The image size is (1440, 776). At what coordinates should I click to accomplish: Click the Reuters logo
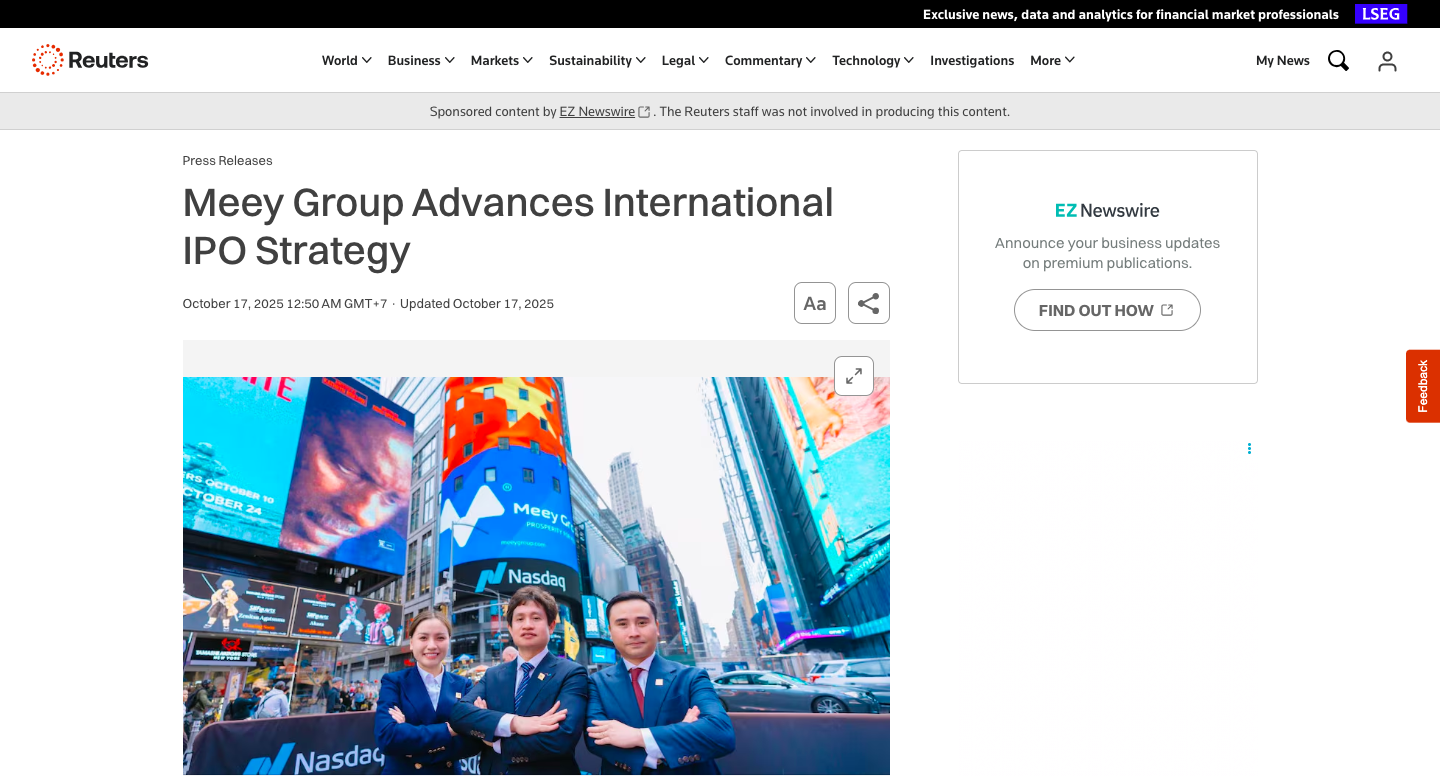click(x=90, y=60)
